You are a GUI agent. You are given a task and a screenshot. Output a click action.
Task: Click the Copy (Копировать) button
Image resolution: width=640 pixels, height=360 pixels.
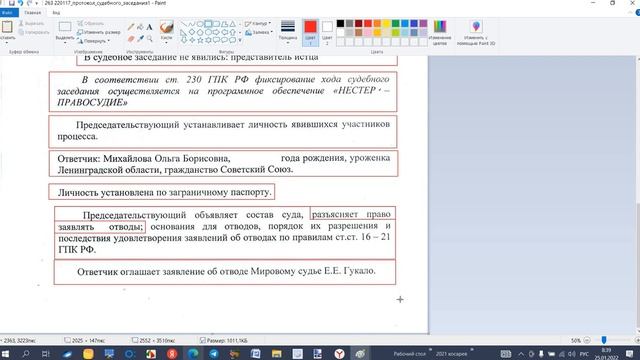coord(34,32)
